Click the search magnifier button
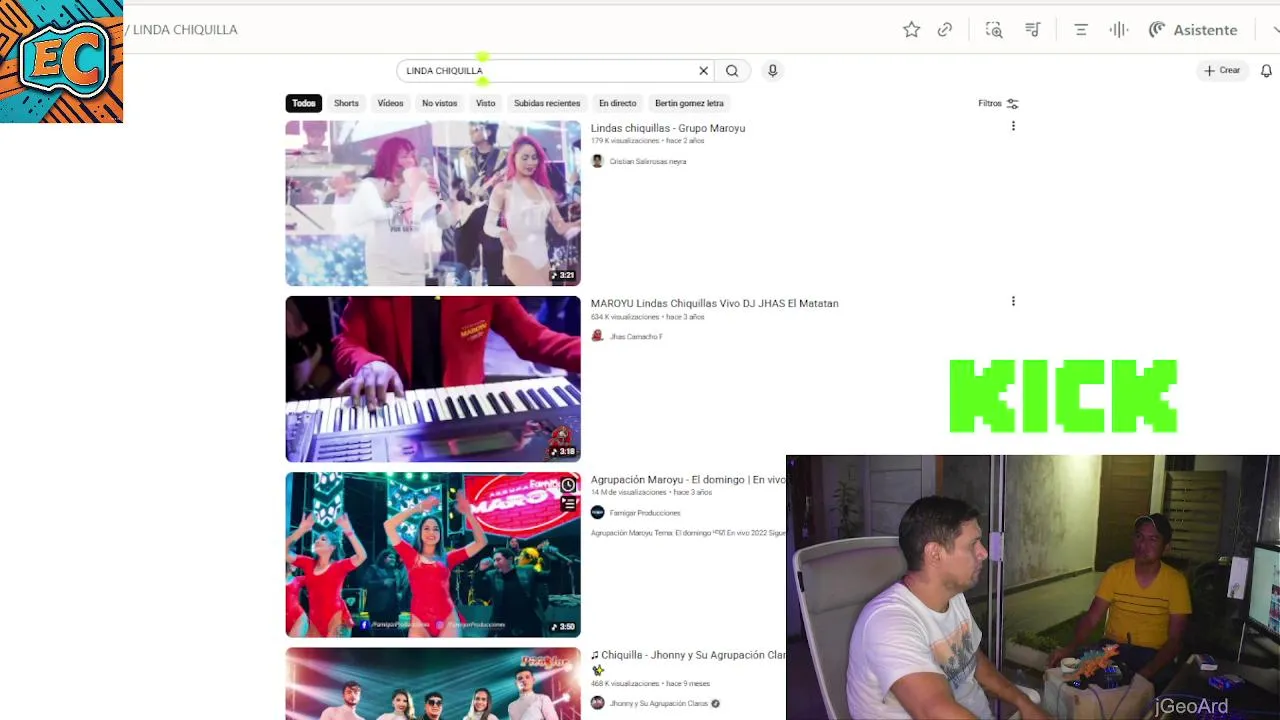Screen dimensions: 1280x720 tap(732, 71)
